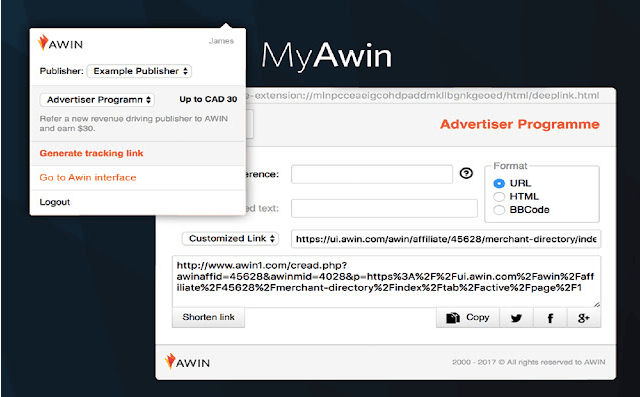Click the MyAwin title text
This screenshot has height=397, width=640.
click(327, 55)
